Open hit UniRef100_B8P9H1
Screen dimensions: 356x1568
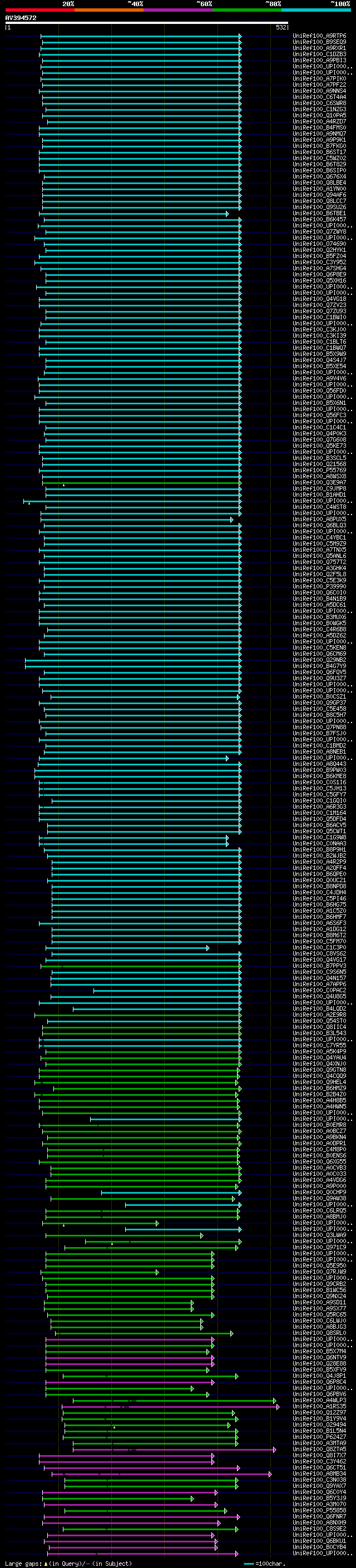point(319,850)
